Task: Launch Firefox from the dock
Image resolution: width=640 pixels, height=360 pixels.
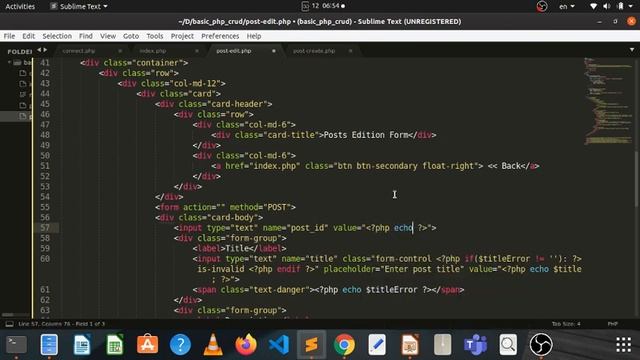Action: point(246,344)
